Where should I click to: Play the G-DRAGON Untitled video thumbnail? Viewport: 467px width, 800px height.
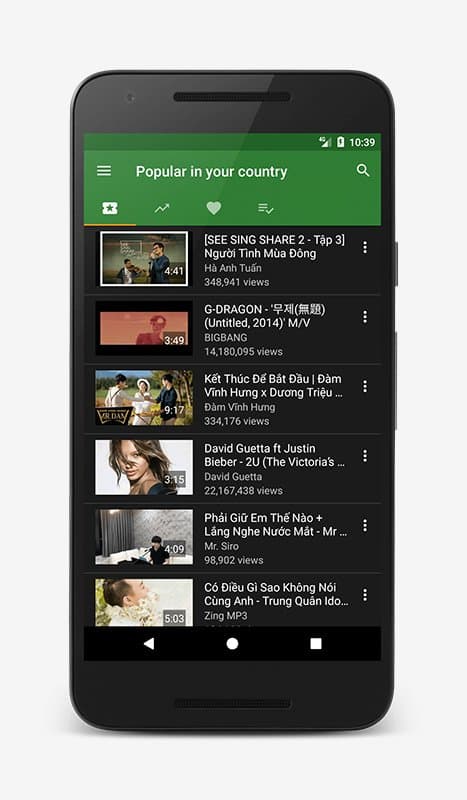pos(144,328)
